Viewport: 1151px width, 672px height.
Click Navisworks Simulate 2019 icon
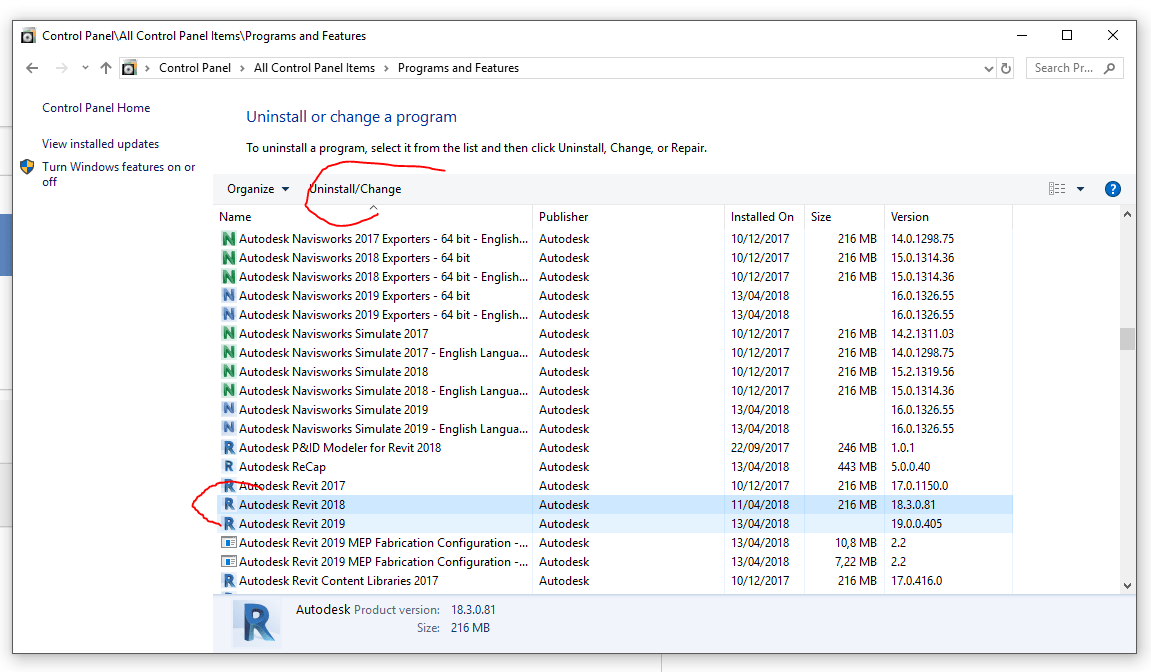228,410
